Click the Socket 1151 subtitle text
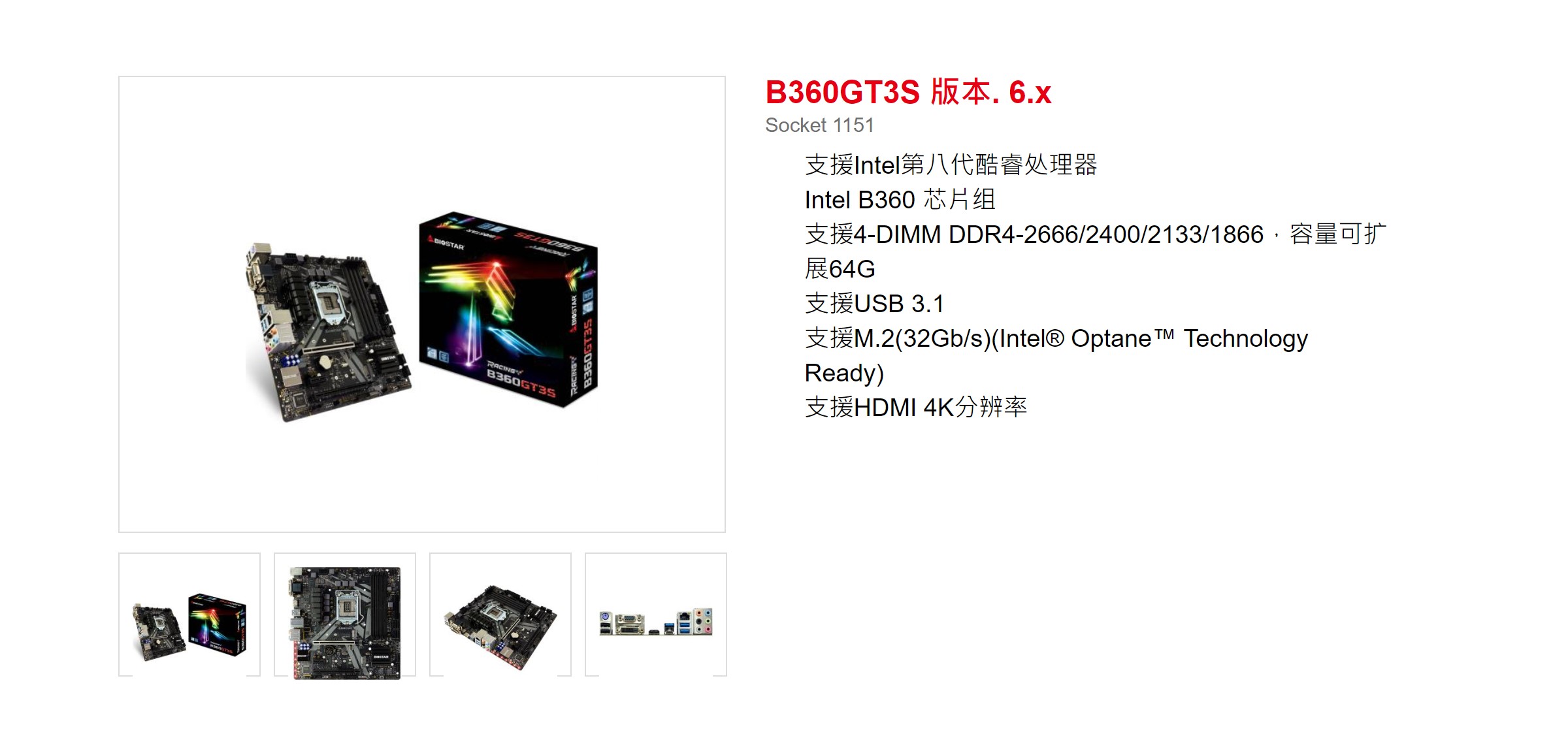The height and width of the screenshot is (753, 1568). (x=819, y=125)
